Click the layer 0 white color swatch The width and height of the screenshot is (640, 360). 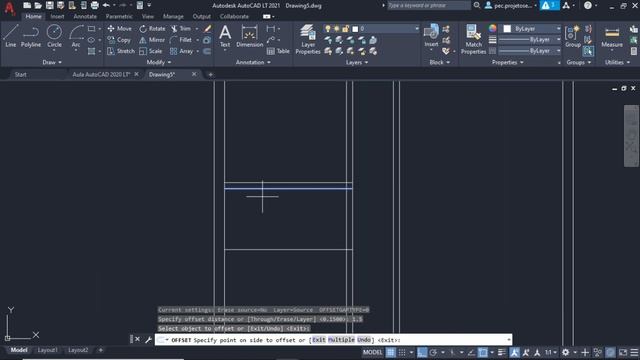[x=355, y=29]
